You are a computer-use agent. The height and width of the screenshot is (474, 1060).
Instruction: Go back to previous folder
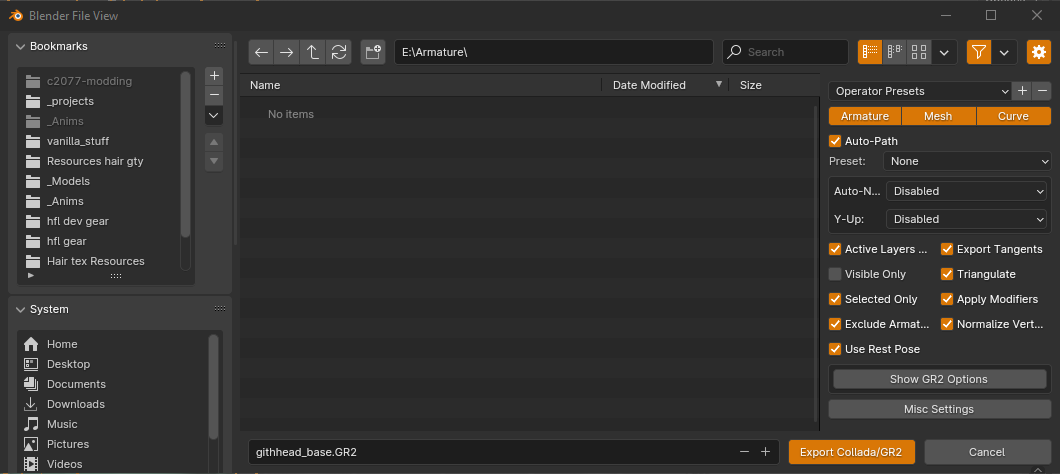(x=262, y=52)
